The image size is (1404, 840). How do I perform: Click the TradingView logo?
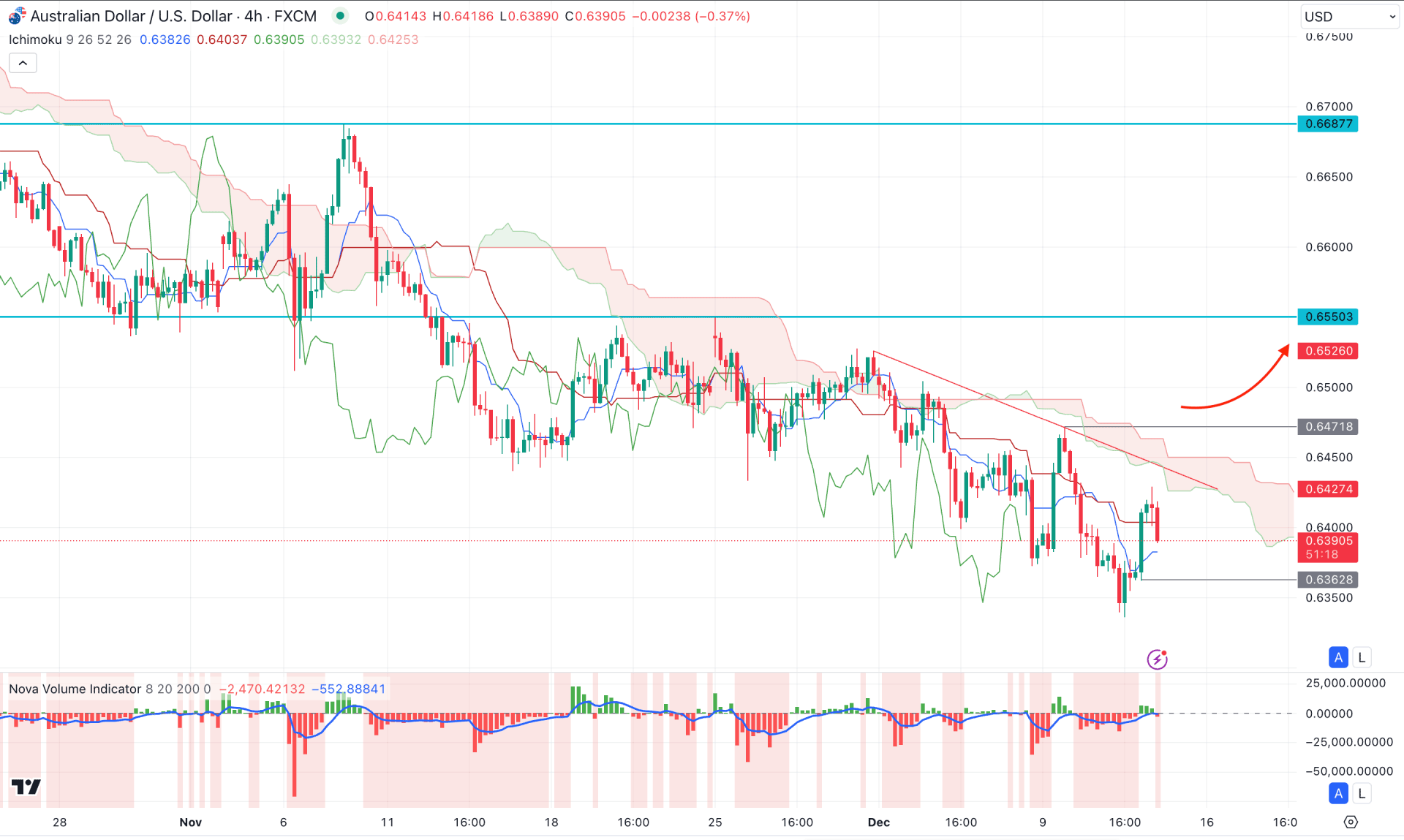tap(26, 787)
